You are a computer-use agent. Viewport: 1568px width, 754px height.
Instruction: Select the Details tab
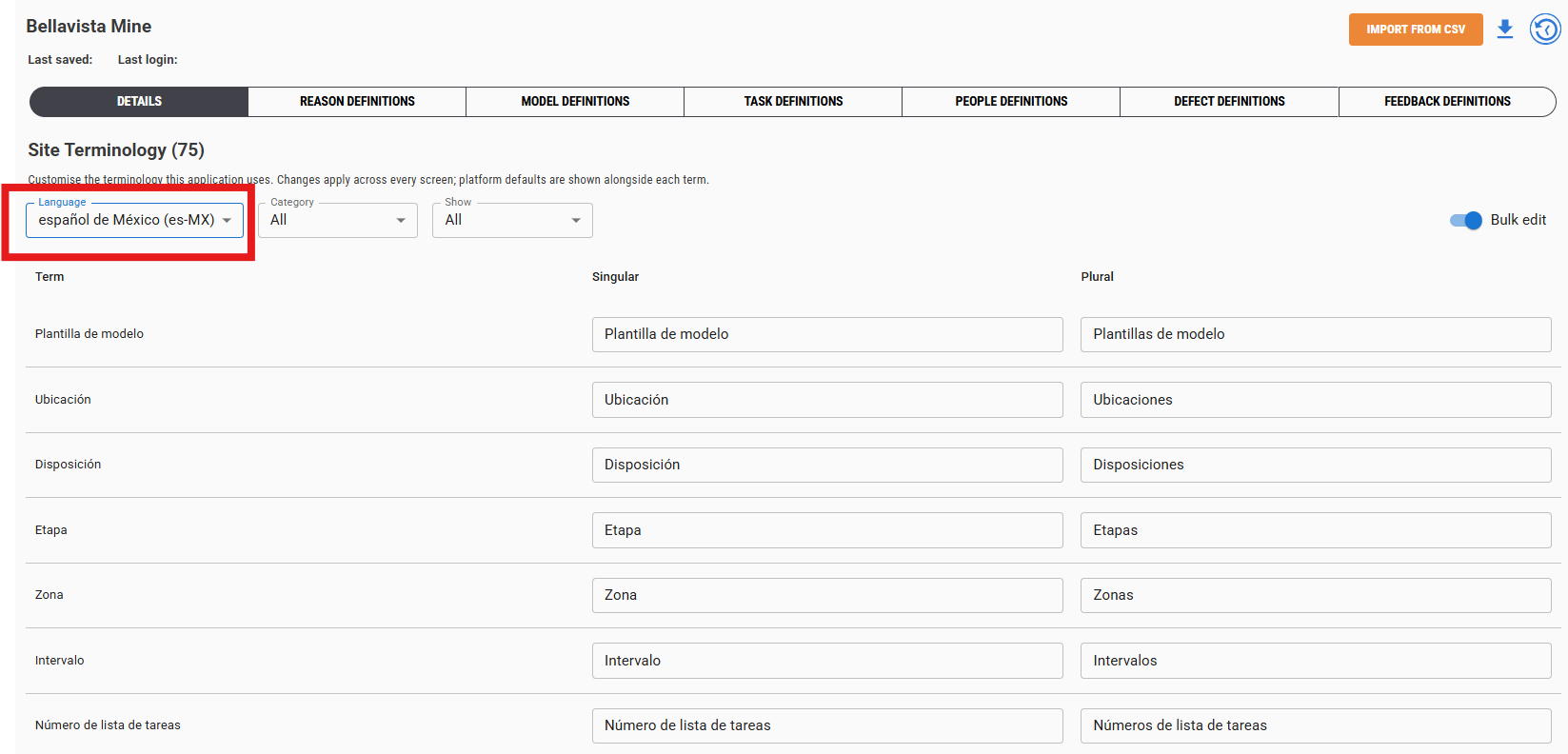[x=139, y=102]
